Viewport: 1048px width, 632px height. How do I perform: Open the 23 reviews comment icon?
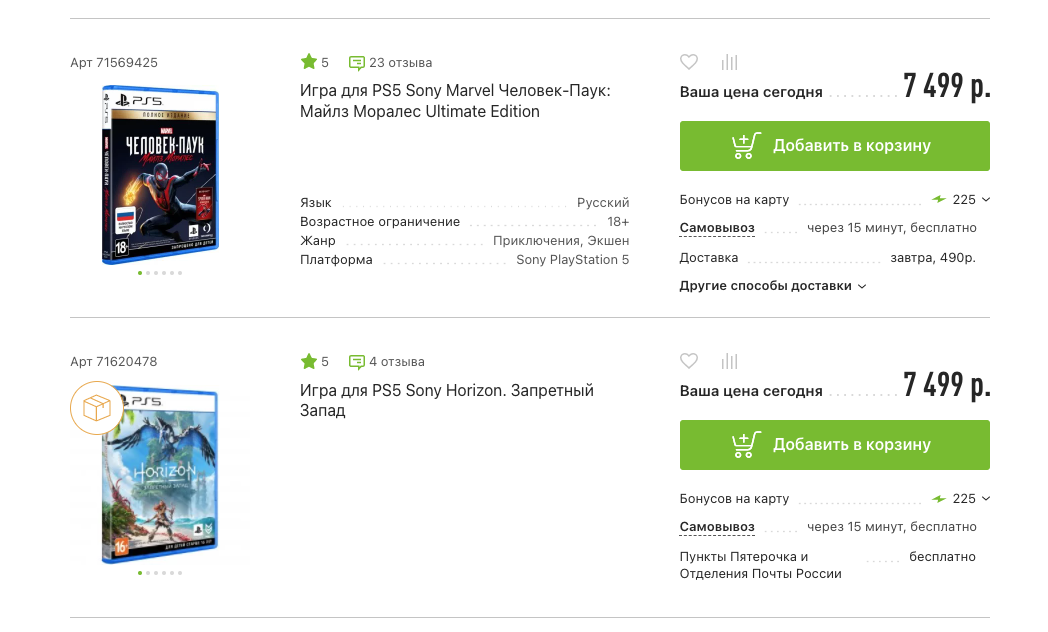(357, 63)
